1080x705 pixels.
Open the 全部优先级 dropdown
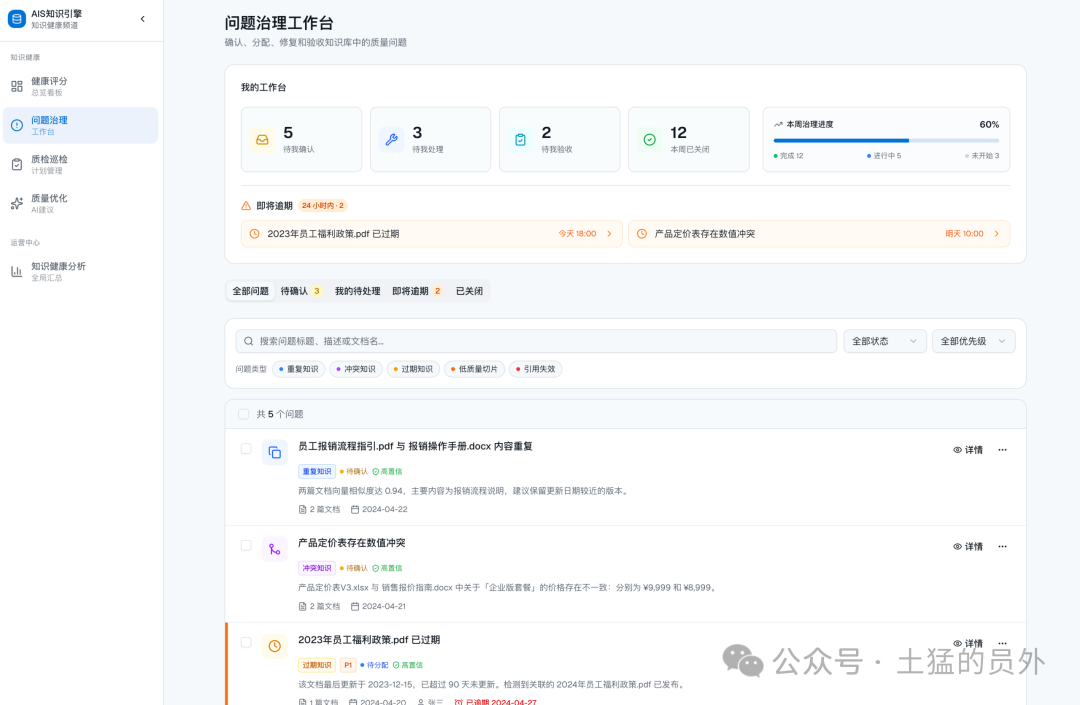pyautogui.click(x=973, y=341)
